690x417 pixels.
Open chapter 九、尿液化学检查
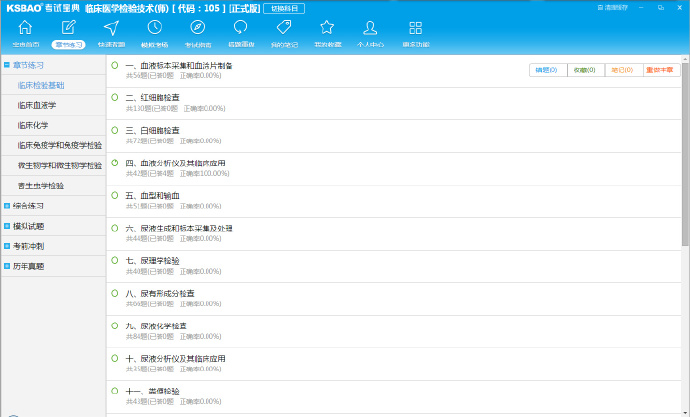pos(156,326)
